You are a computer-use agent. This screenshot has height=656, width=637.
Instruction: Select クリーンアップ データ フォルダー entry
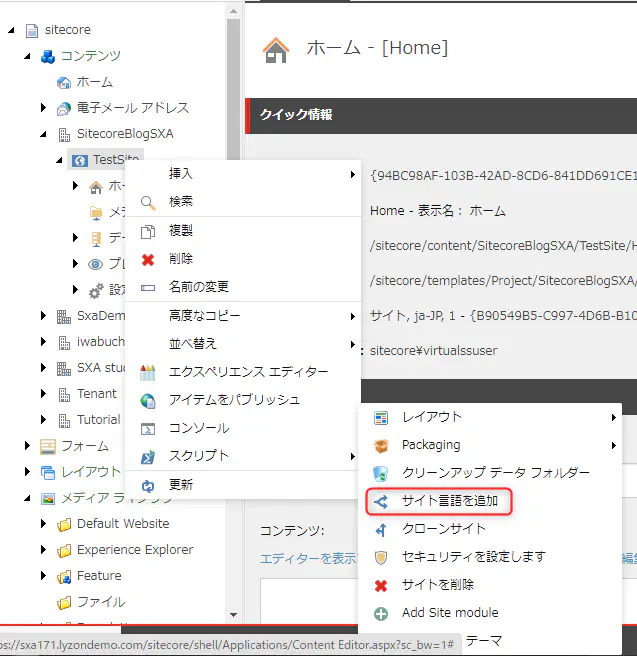tap(490, 473)
